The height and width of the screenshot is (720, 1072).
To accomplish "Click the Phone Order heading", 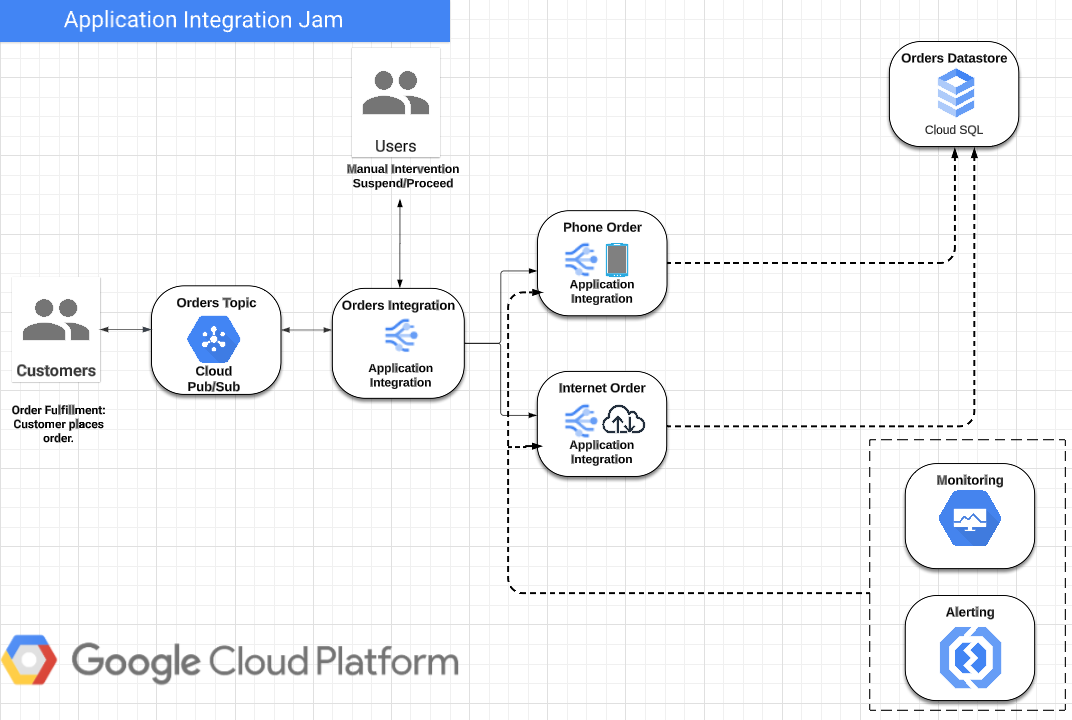I will click(x=602, y=227).
